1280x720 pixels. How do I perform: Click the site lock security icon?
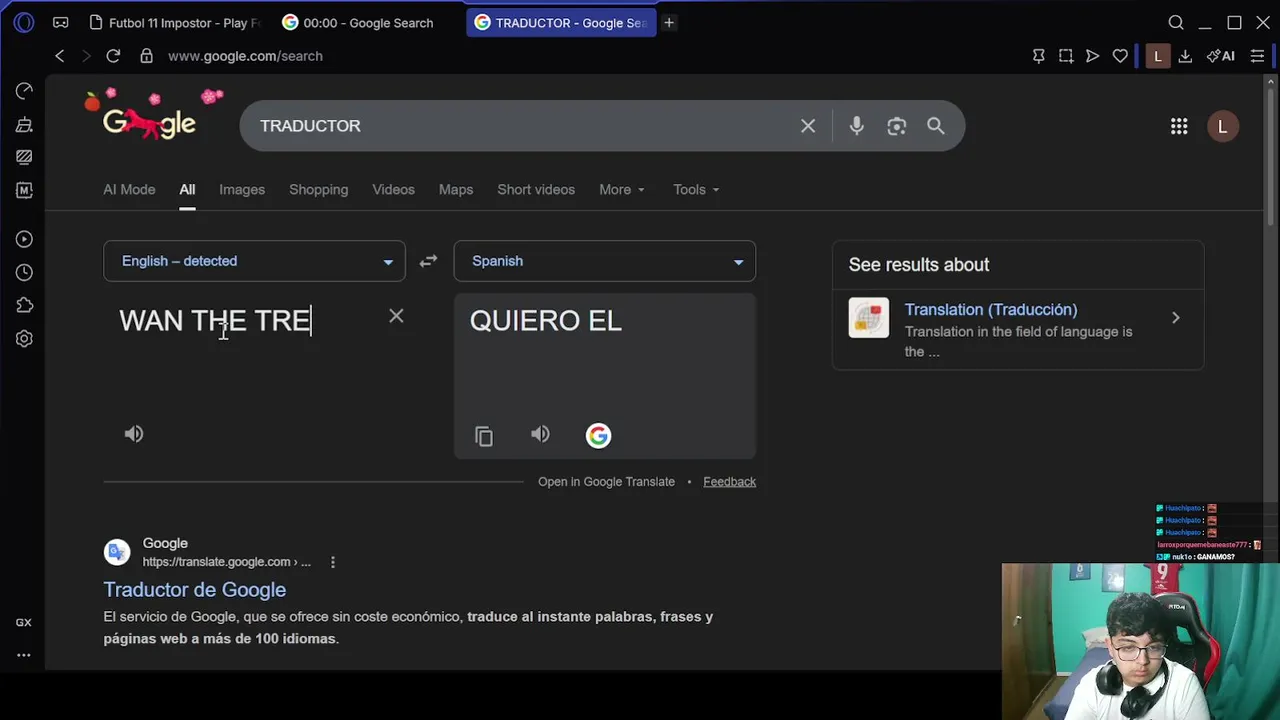(x=146, y=56)
